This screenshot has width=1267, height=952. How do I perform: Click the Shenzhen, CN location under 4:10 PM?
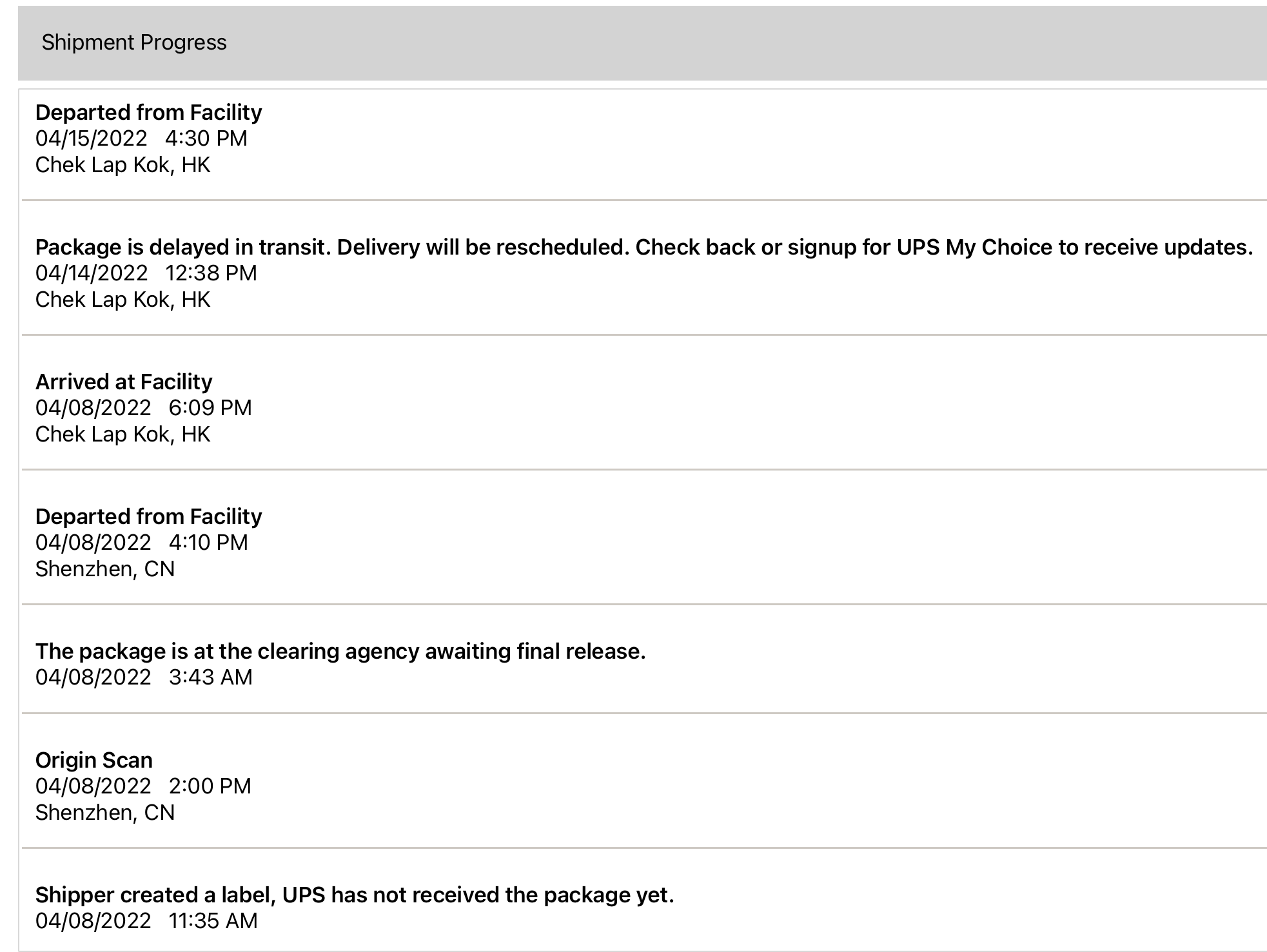pyautogui.click(x=104, y=569)
